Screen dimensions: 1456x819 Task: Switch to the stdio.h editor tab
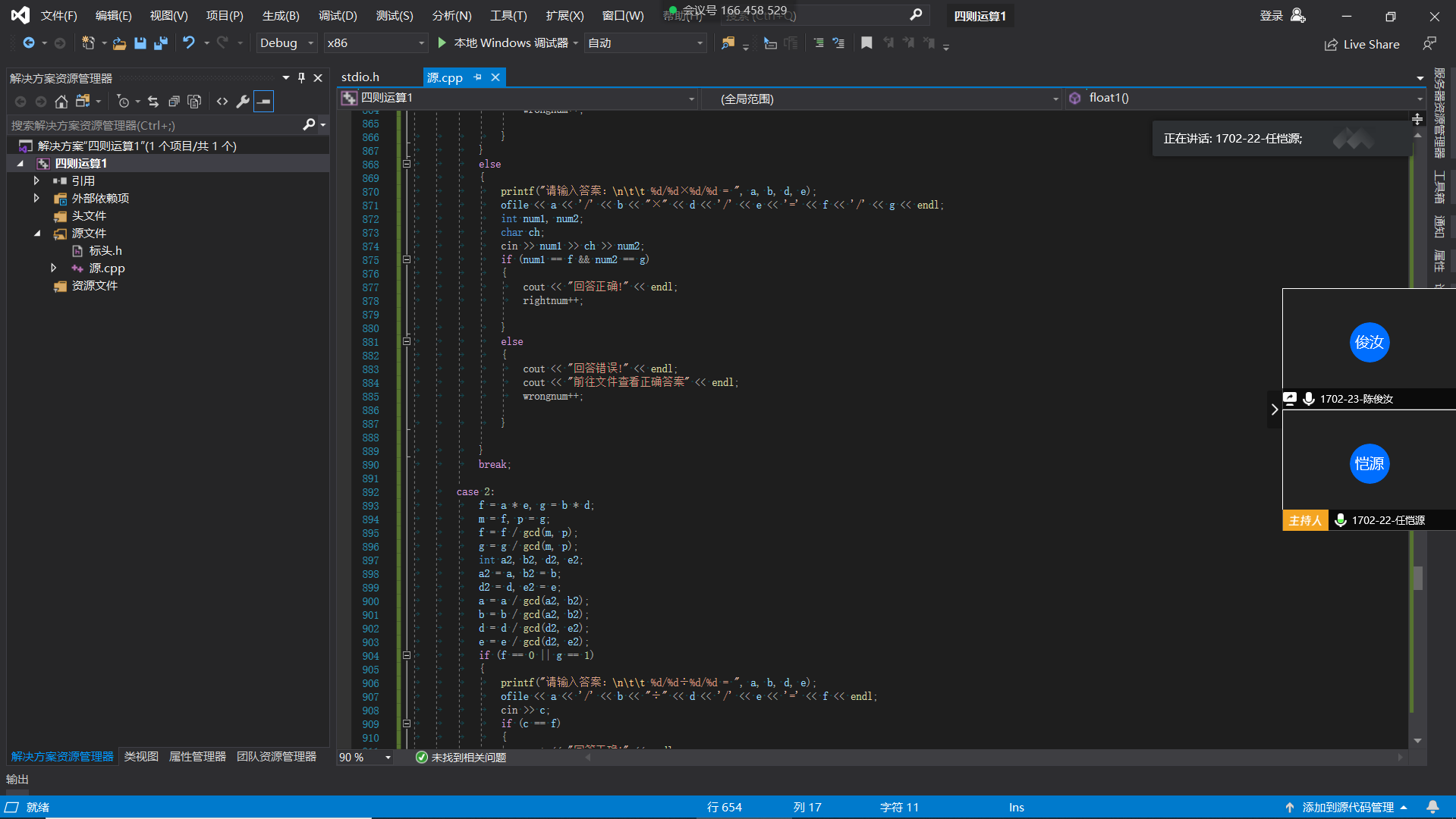click(360, 77)
